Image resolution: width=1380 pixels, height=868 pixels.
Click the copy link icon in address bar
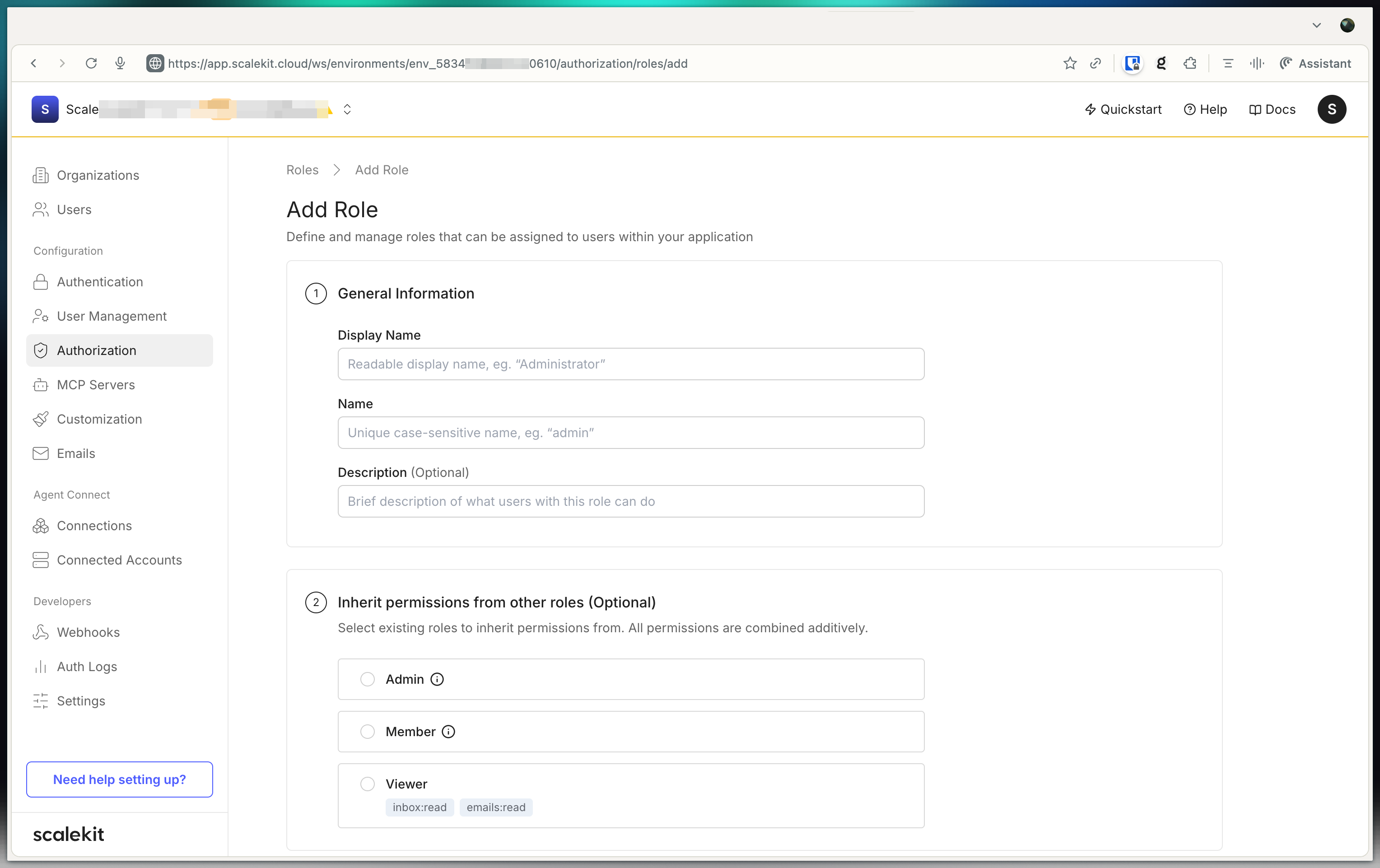point(1095,63)
